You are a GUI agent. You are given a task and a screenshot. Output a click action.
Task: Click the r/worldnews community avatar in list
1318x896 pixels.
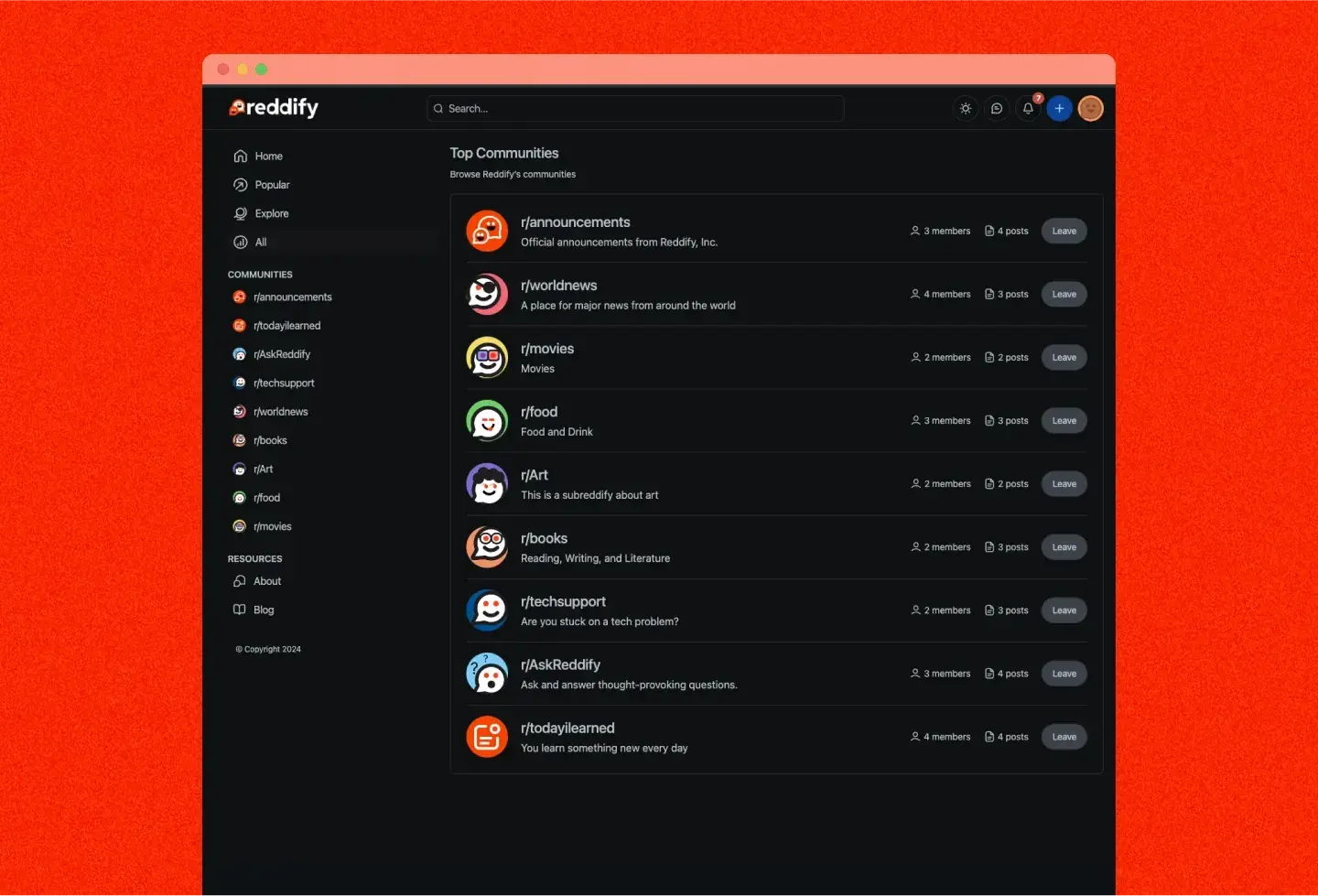coord(487,294)
